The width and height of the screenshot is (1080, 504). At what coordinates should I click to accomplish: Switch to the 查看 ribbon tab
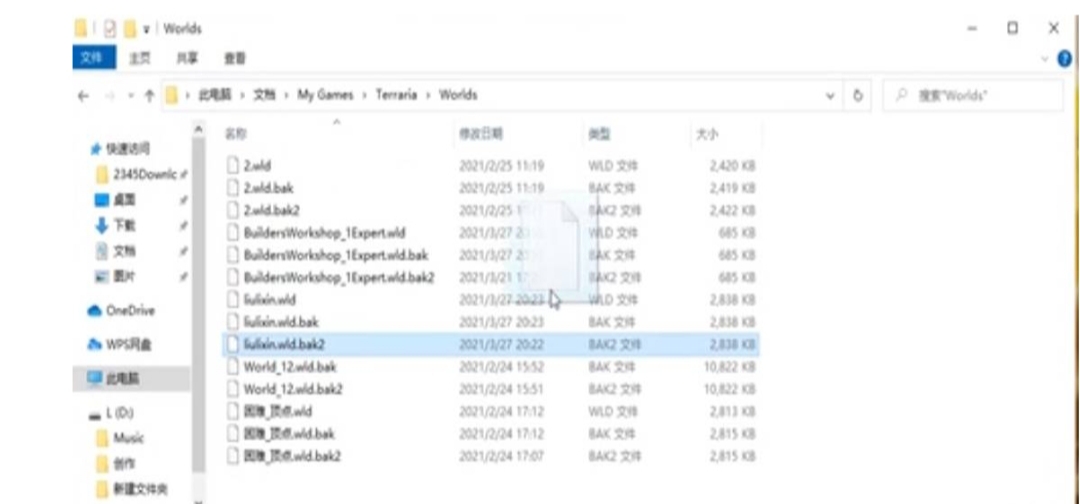coord(235,59)
